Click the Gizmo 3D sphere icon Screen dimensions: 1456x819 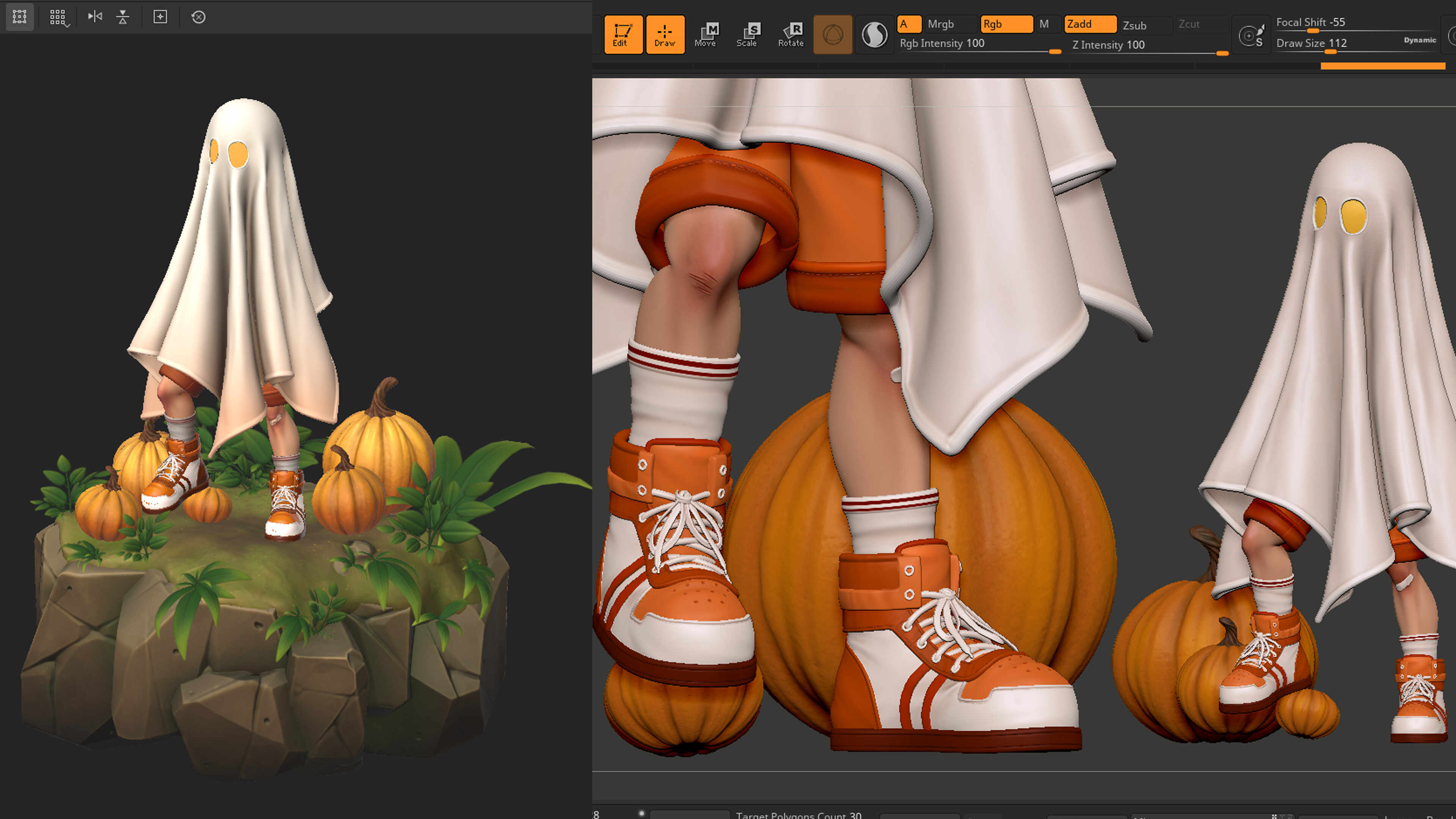(x=833, y=35)
